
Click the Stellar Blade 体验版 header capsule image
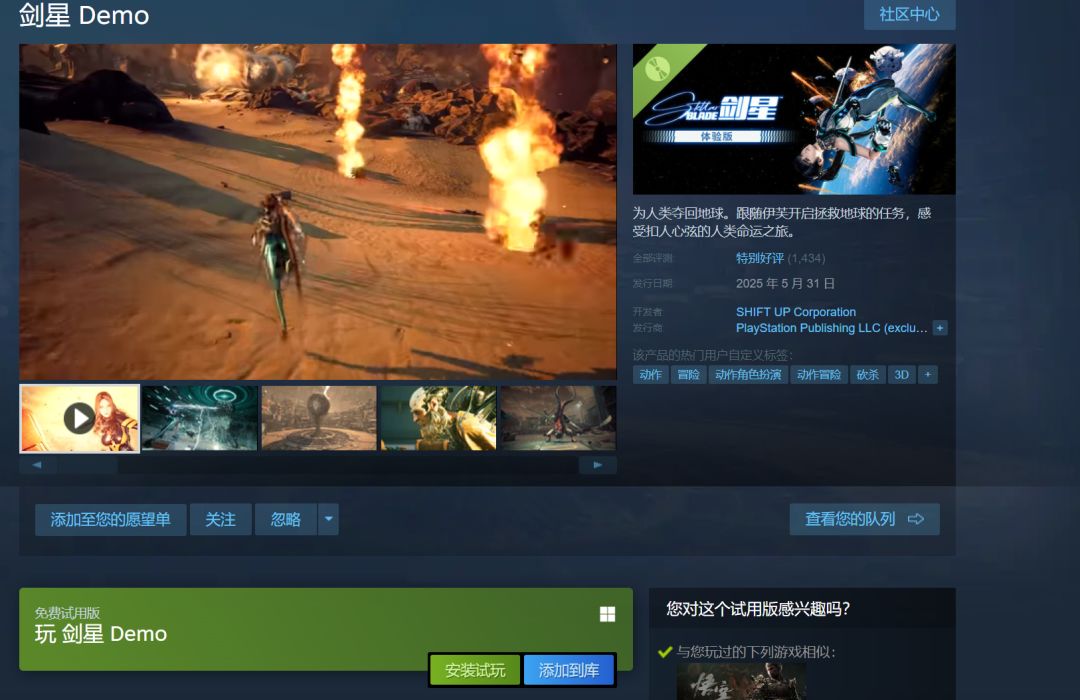(794, 119)
